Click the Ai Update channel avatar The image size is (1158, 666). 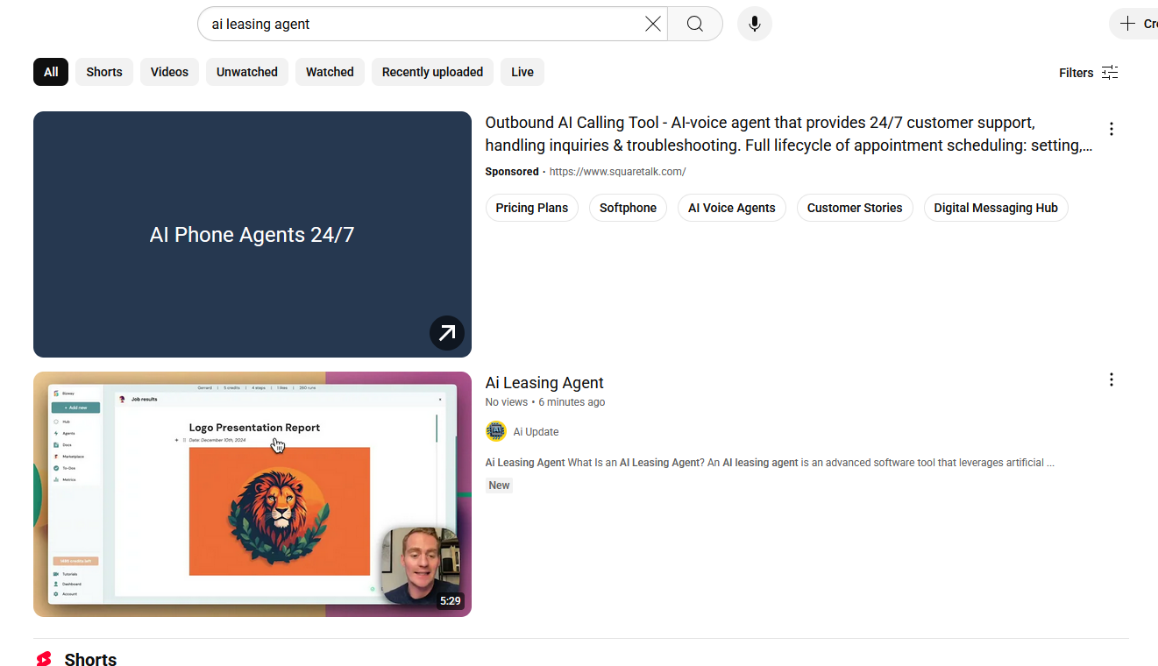click(496, 431)
